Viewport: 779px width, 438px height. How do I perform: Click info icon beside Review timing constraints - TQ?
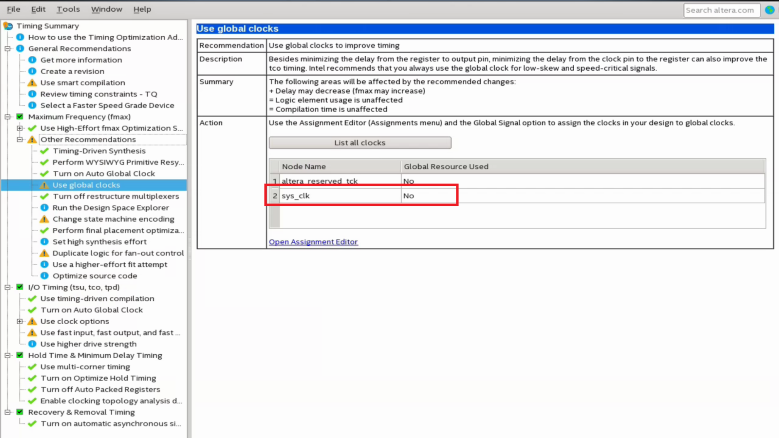(32, 94)
